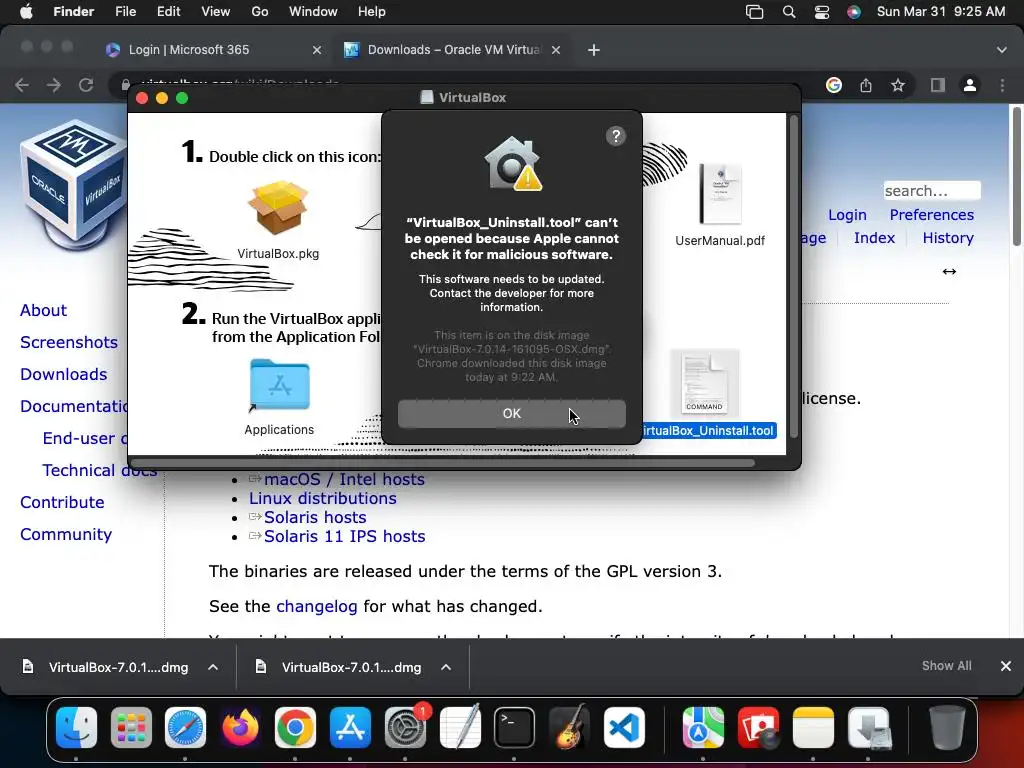Image resolution: width=1024 pixels, height=768 pixels.
Task: Open the Downloads sidebar link
Action: (x=63, y=374)
